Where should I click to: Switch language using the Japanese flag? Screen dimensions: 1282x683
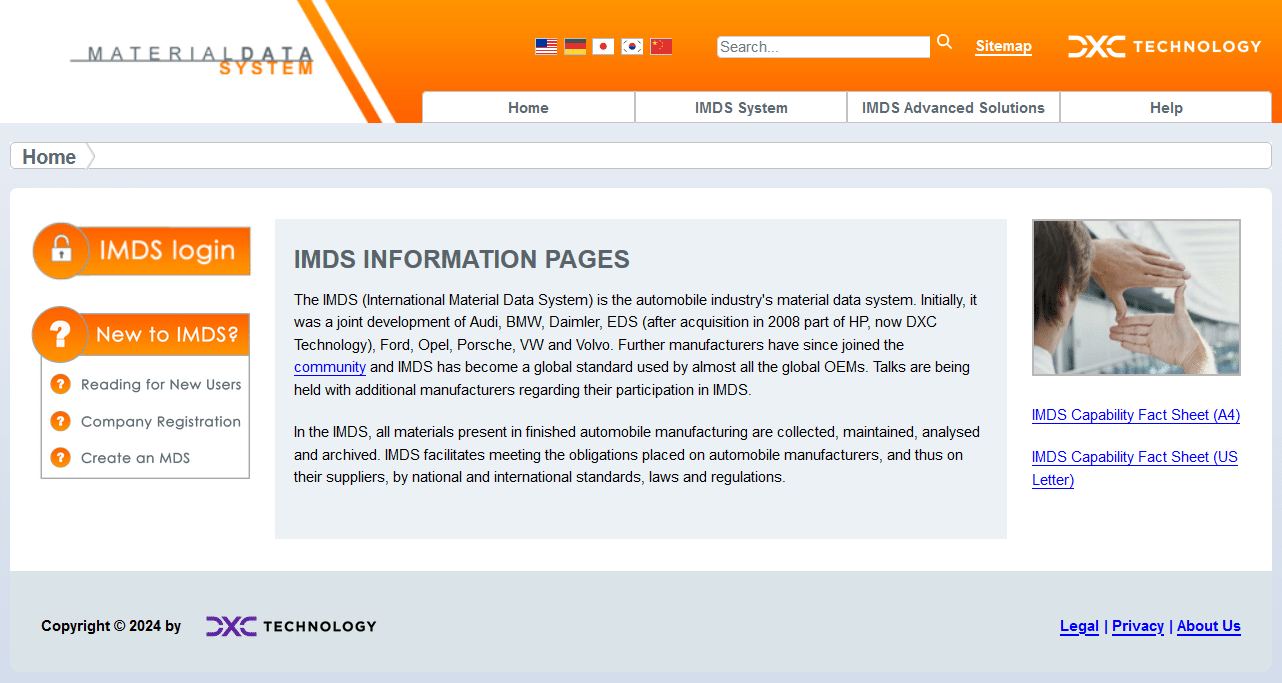pyautogui.click(x=603, y=46)
